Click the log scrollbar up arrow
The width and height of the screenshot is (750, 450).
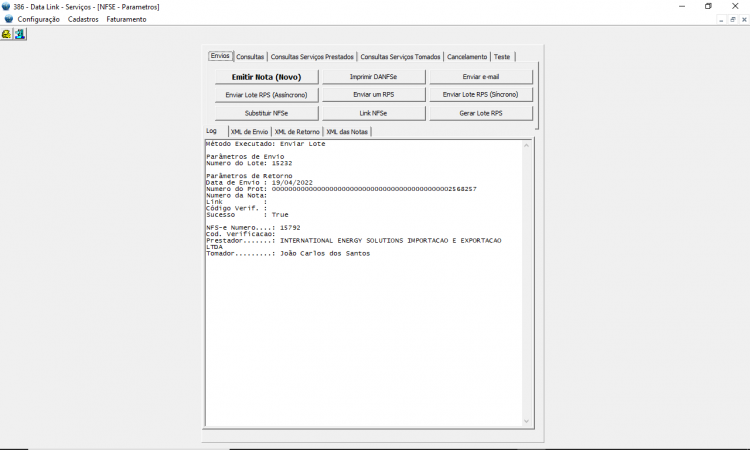526,145
